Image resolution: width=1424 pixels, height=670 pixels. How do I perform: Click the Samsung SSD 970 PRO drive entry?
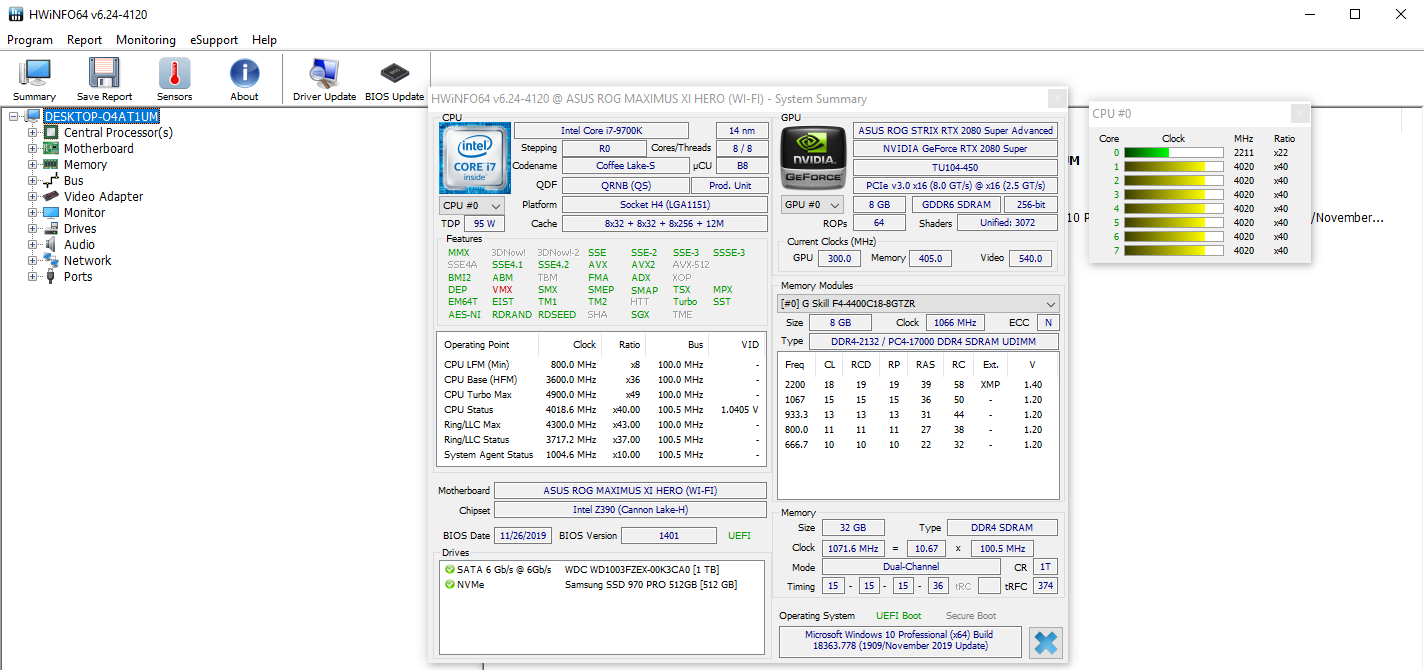651,585
